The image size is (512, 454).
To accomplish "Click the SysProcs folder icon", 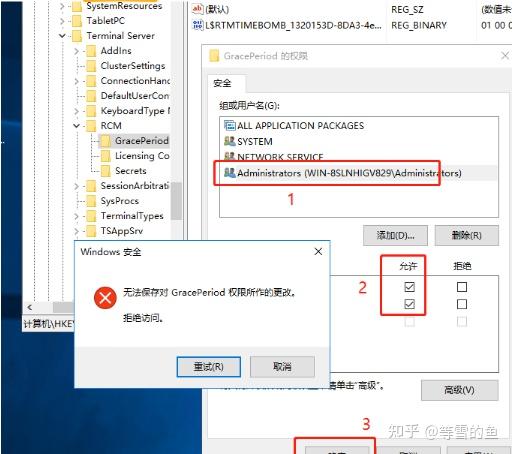I will (91, 201).
